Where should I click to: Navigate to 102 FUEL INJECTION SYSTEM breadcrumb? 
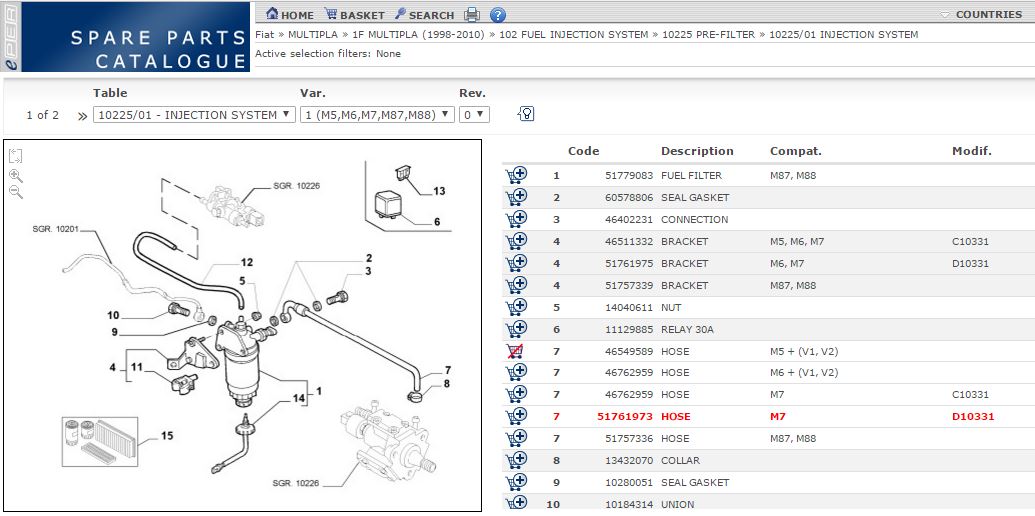coord(574,34)
